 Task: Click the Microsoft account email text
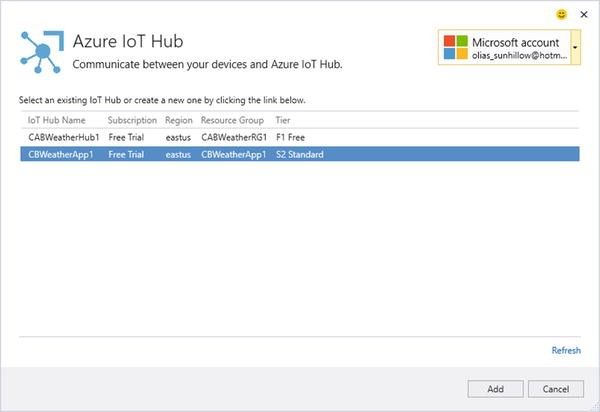tap(519, 55)
